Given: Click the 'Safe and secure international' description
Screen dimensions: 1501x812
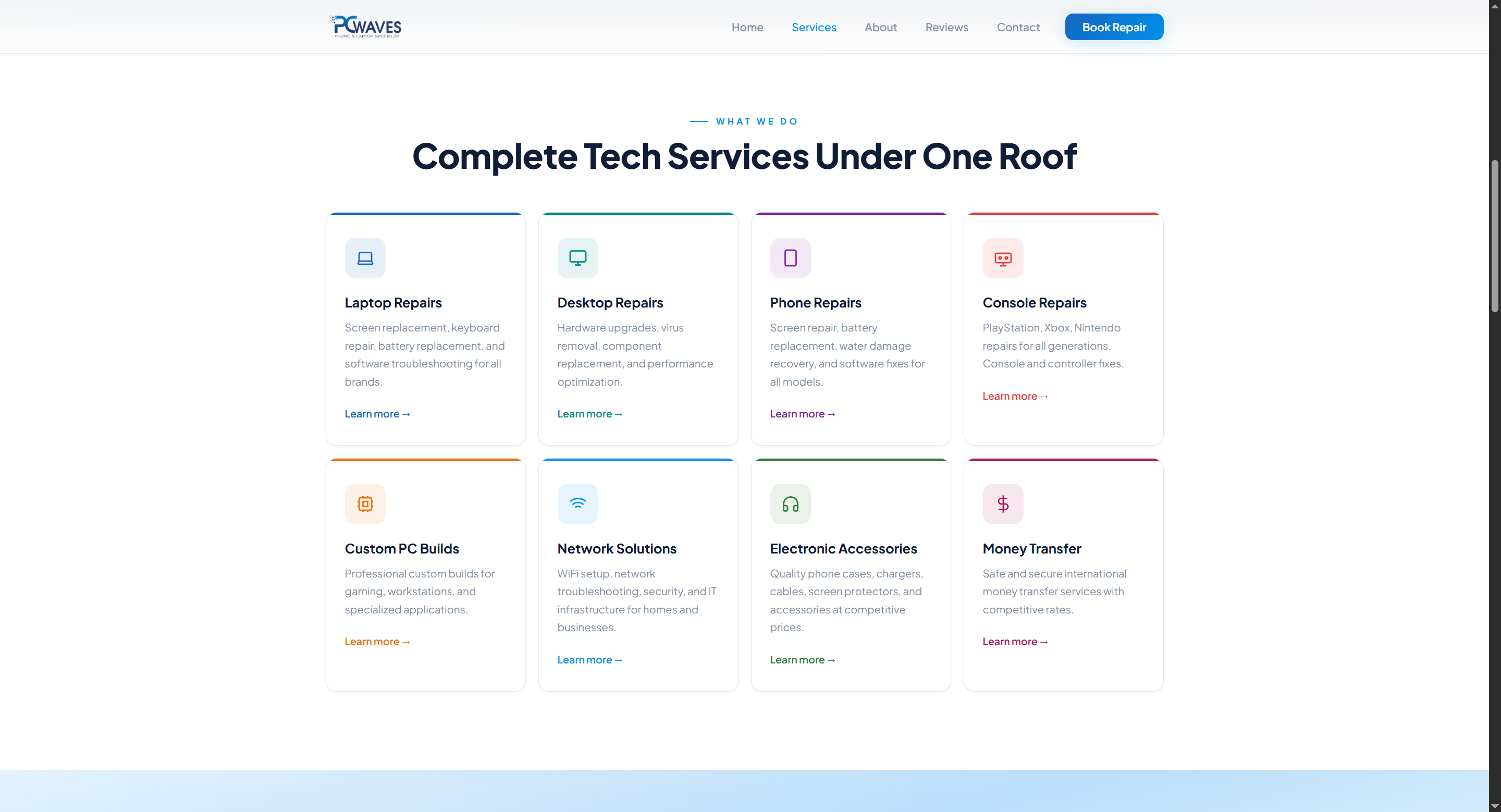Looking at the screenshot, I should [x=1054, y=591].
